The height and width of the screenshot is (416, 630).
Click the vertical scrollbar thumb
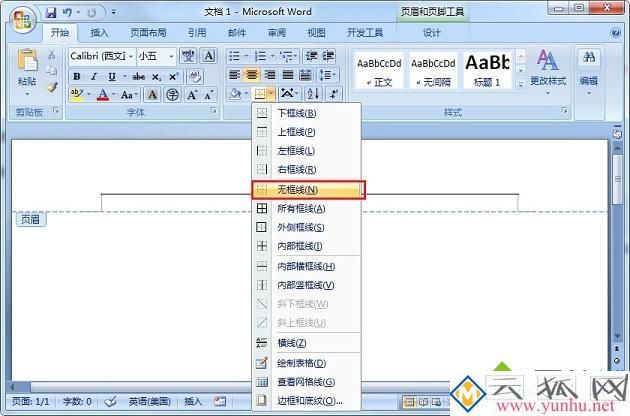[x=618, y=178]
